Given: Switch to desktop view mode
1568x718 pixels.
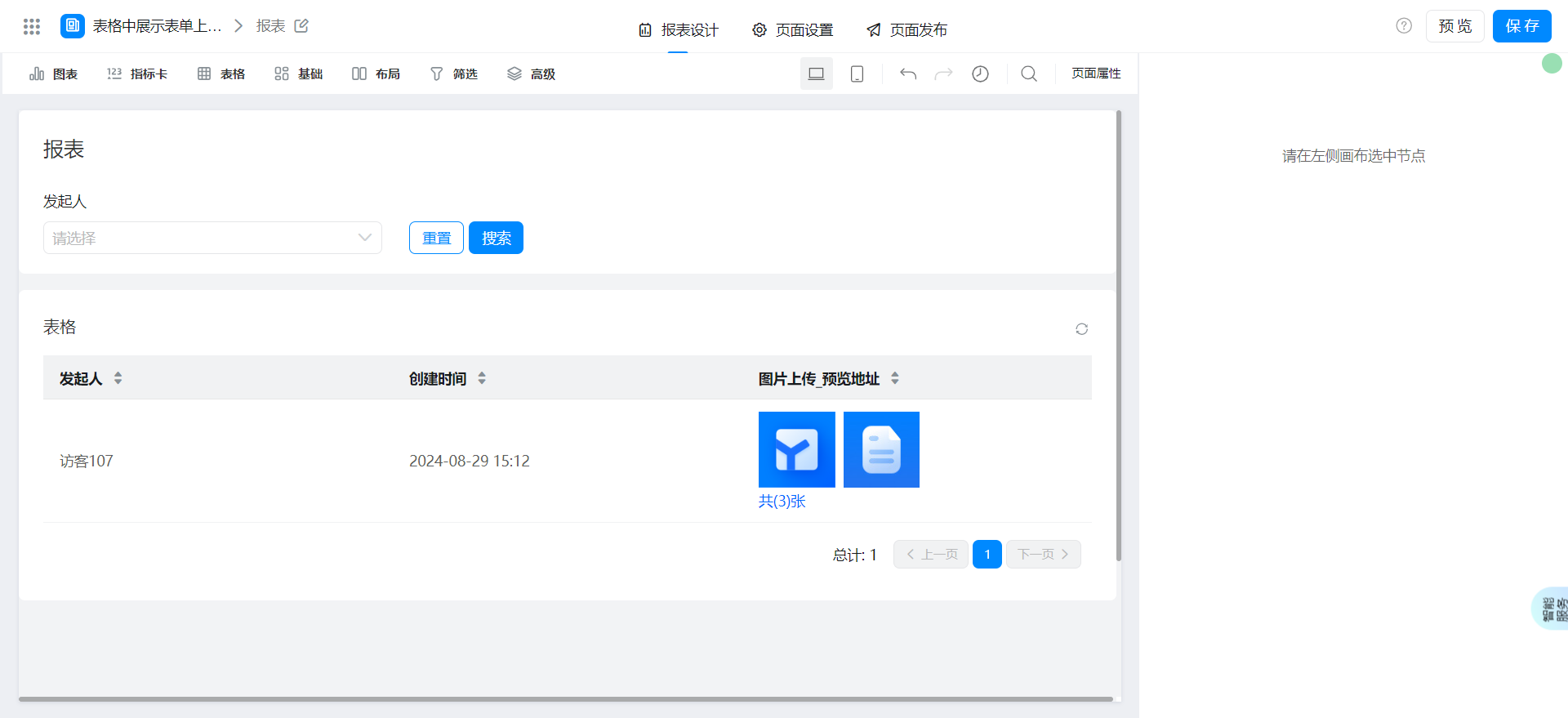Looking at the screenshot, I should [816, 74].
